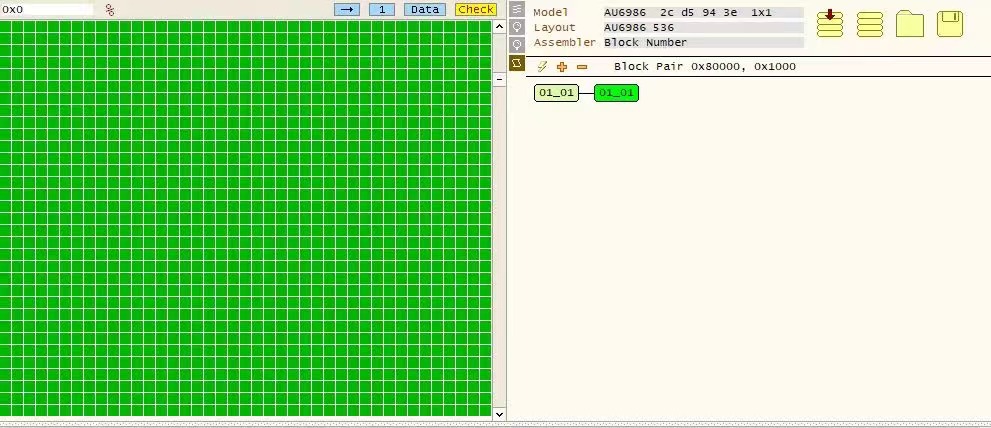The width and height of the screenshot is (991, 428).
Task: Click the orange minus icon
Action: pyautogui.click(x=582, y=67)
